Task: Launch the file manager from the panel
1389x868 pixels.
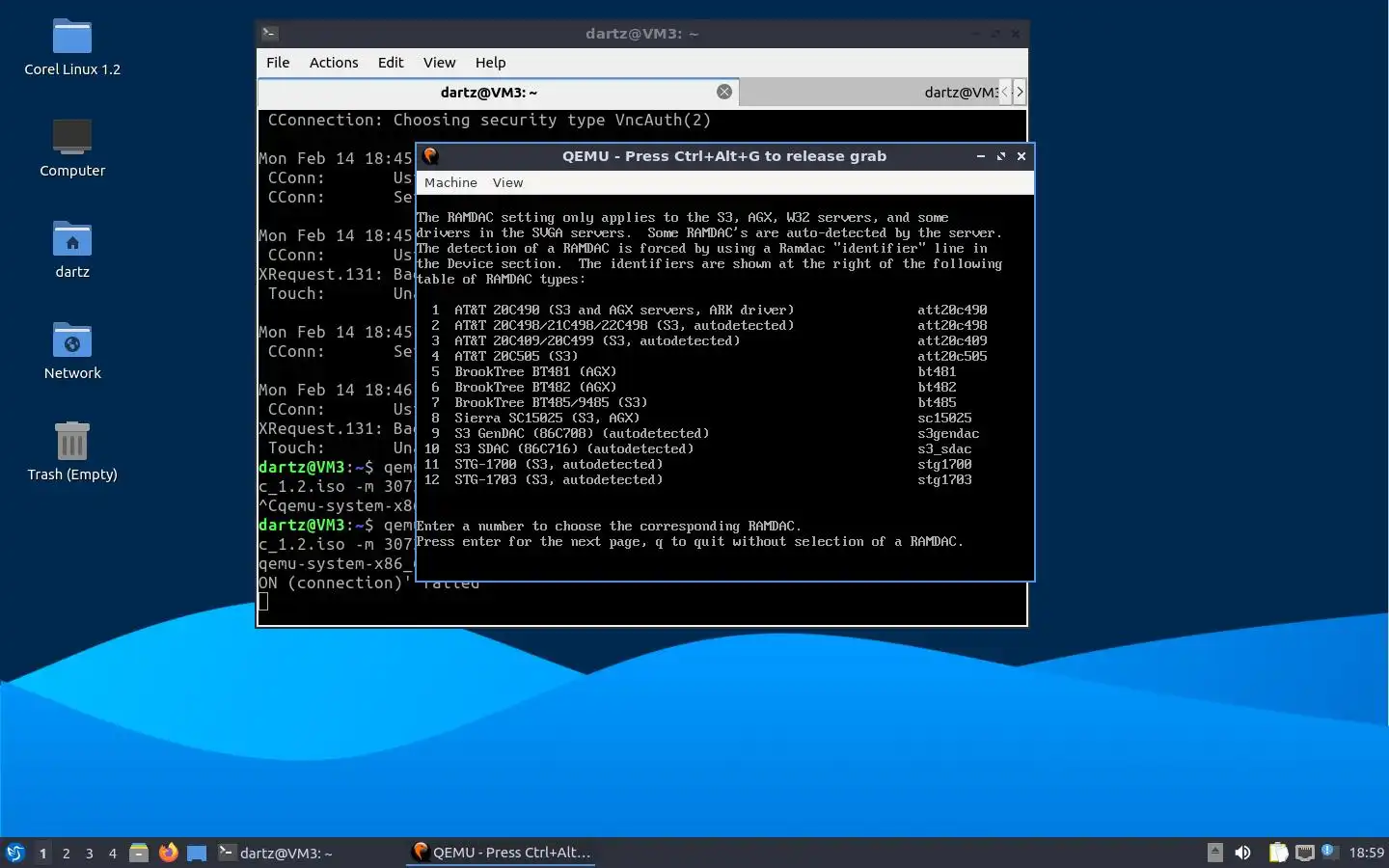Action: [139, 853]
